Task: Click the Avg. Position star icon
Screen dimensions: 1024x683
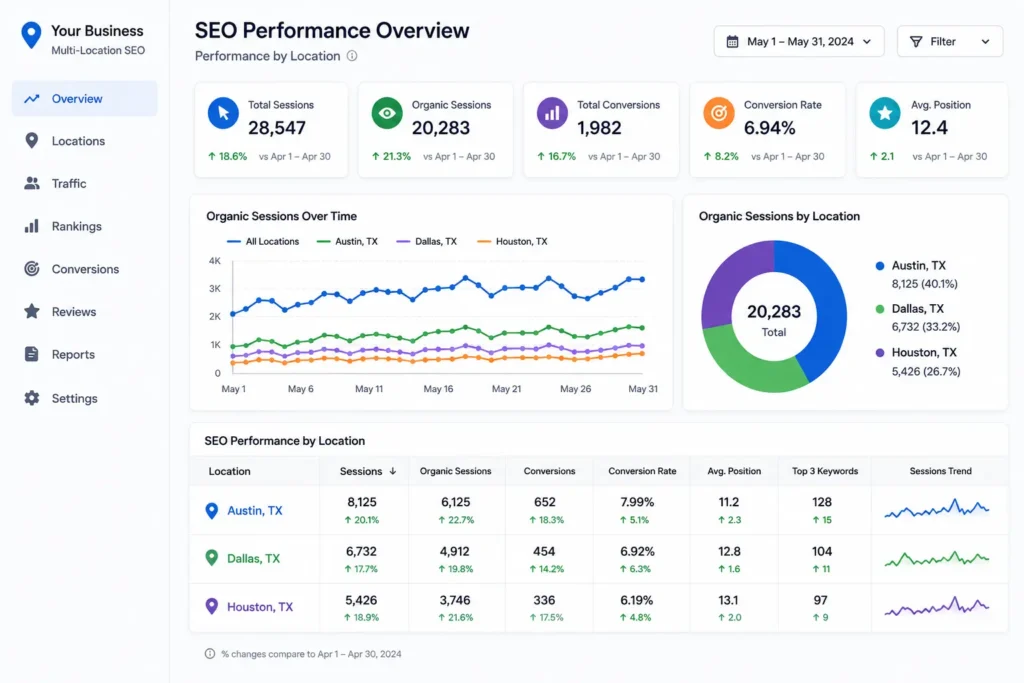Action: coord(885,113)
